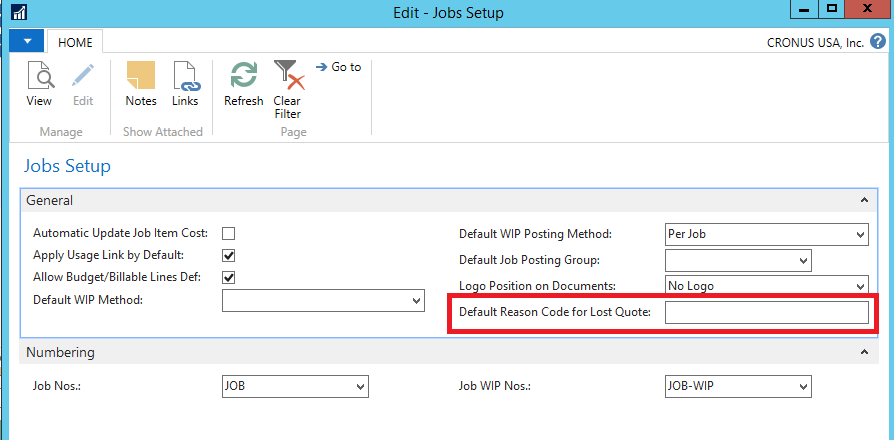The image size is (894, 440).
Task: Open the Notes sticky note icon
Action: tap(141, 76)
